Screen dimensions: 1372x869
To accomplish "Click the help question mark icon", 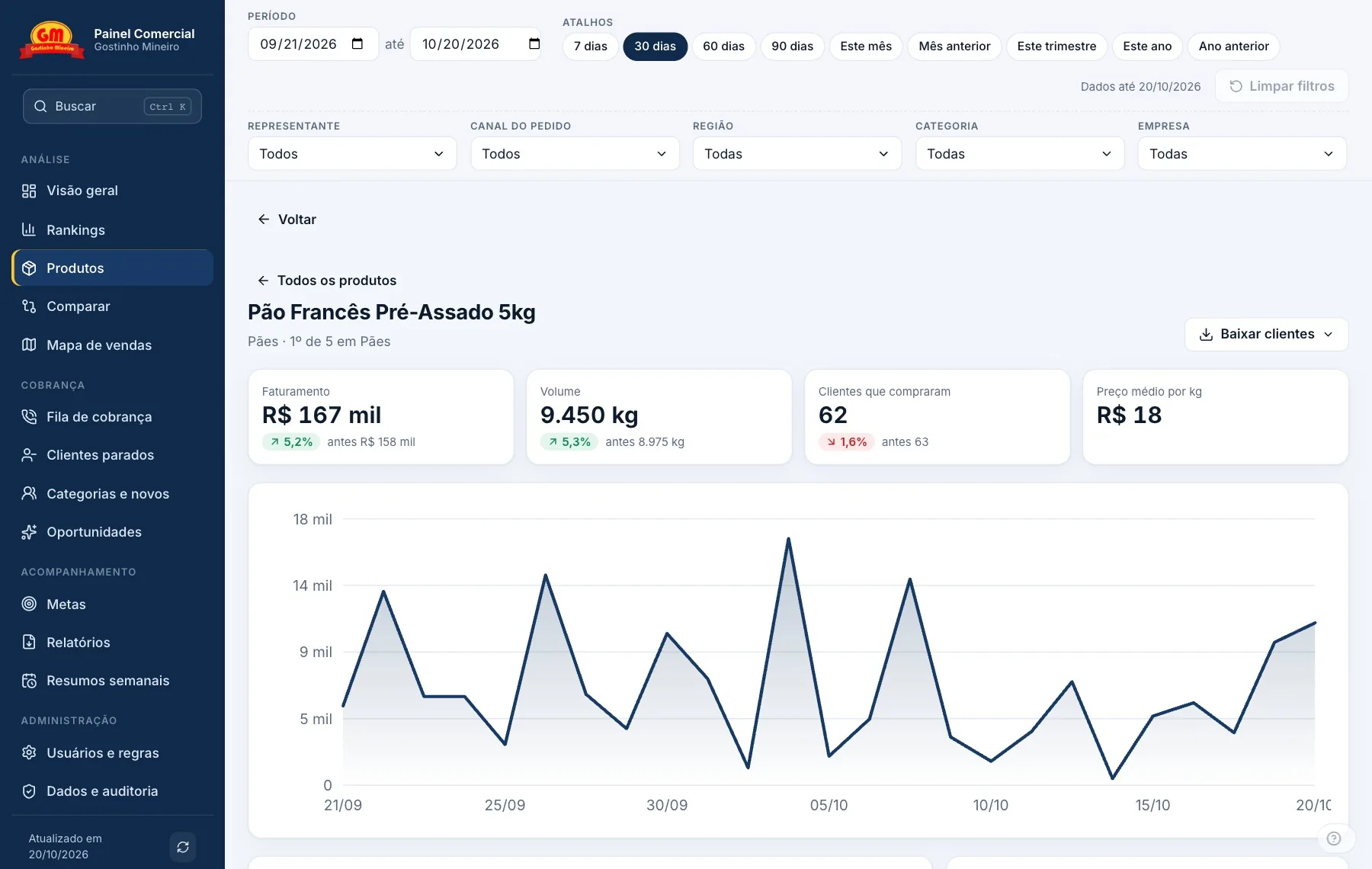I will 1333,839.
